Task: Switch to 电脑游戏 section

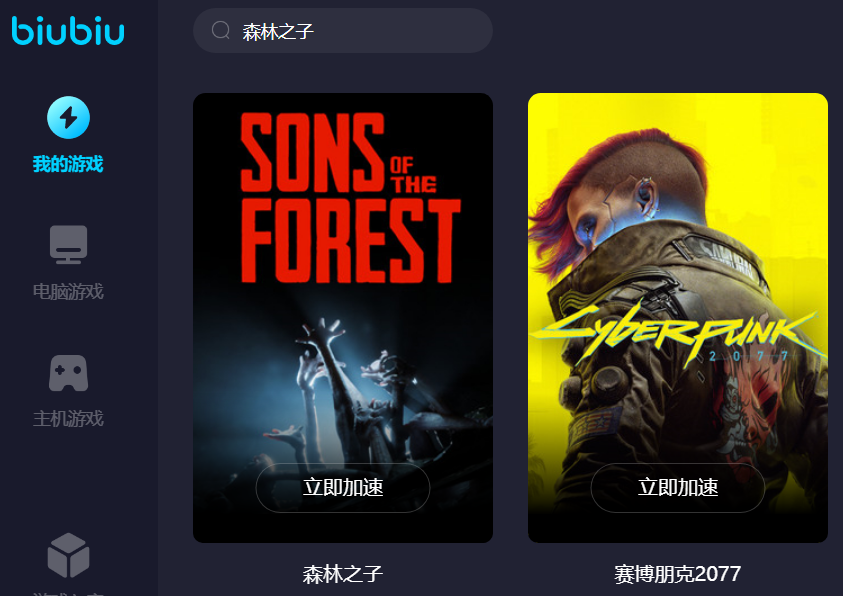Action: point(68,292)
